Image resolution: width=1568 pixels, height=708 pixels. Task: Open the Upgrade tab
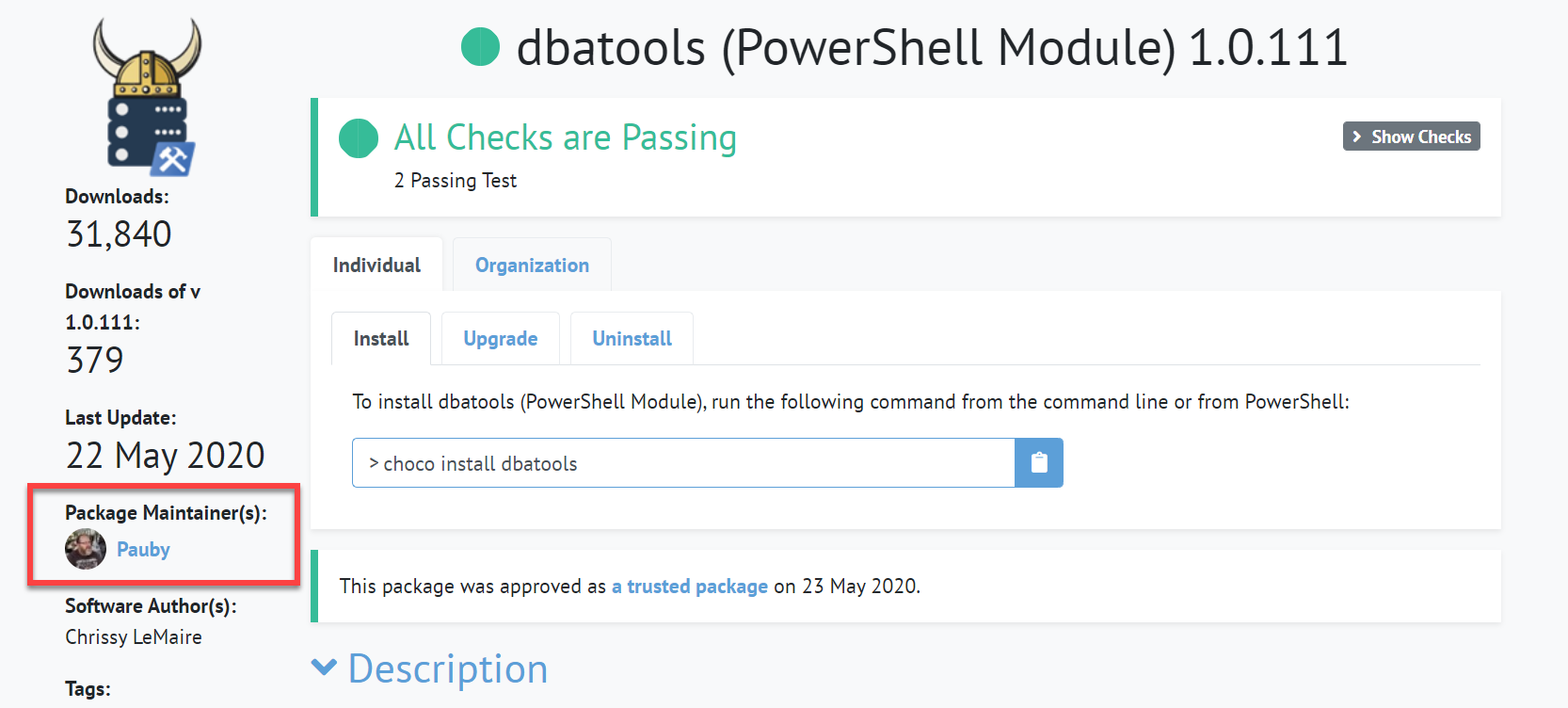tap(500, 338)
